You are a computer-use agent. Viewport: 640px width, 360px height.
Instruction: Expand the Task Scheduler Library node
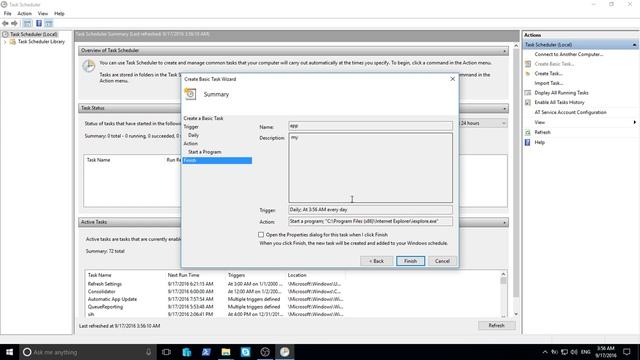point(5,42)
